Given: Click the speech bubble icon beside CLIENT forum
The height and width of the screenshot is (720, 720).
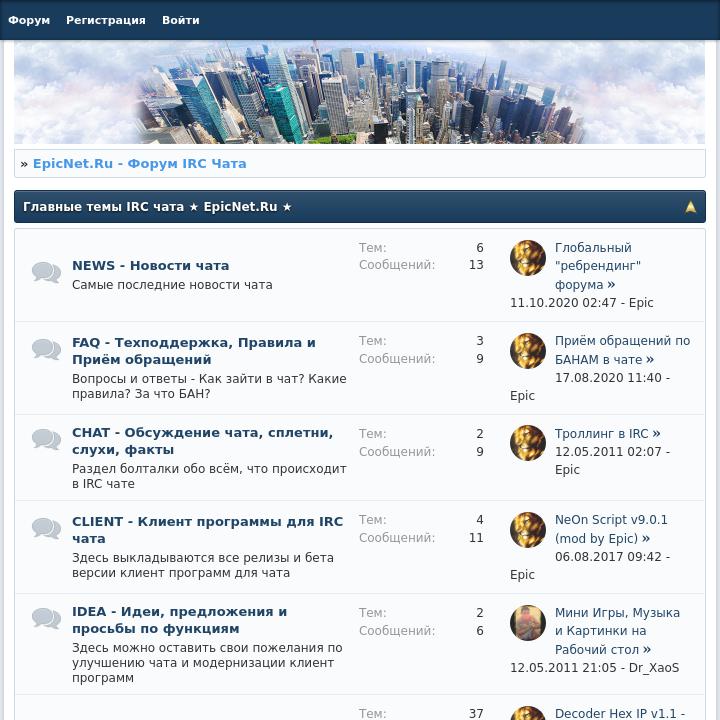Looking at the screenshot, I should 46,528.
